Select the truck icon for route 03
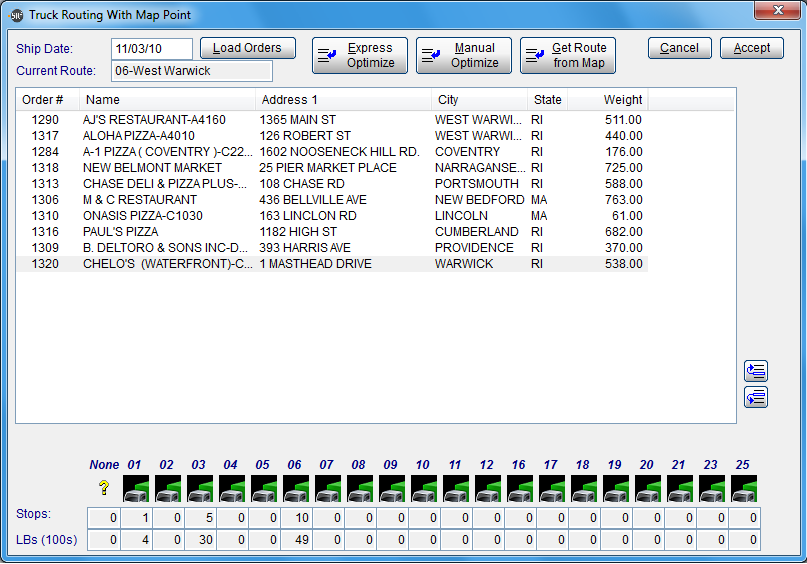Screen dimensions: 807x564 (x=201, y=489)
